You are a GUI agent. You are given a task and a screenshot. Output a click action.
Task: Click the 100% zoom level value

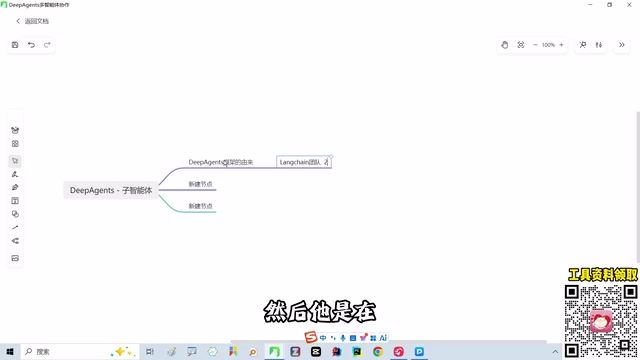[x=548, y=45]
